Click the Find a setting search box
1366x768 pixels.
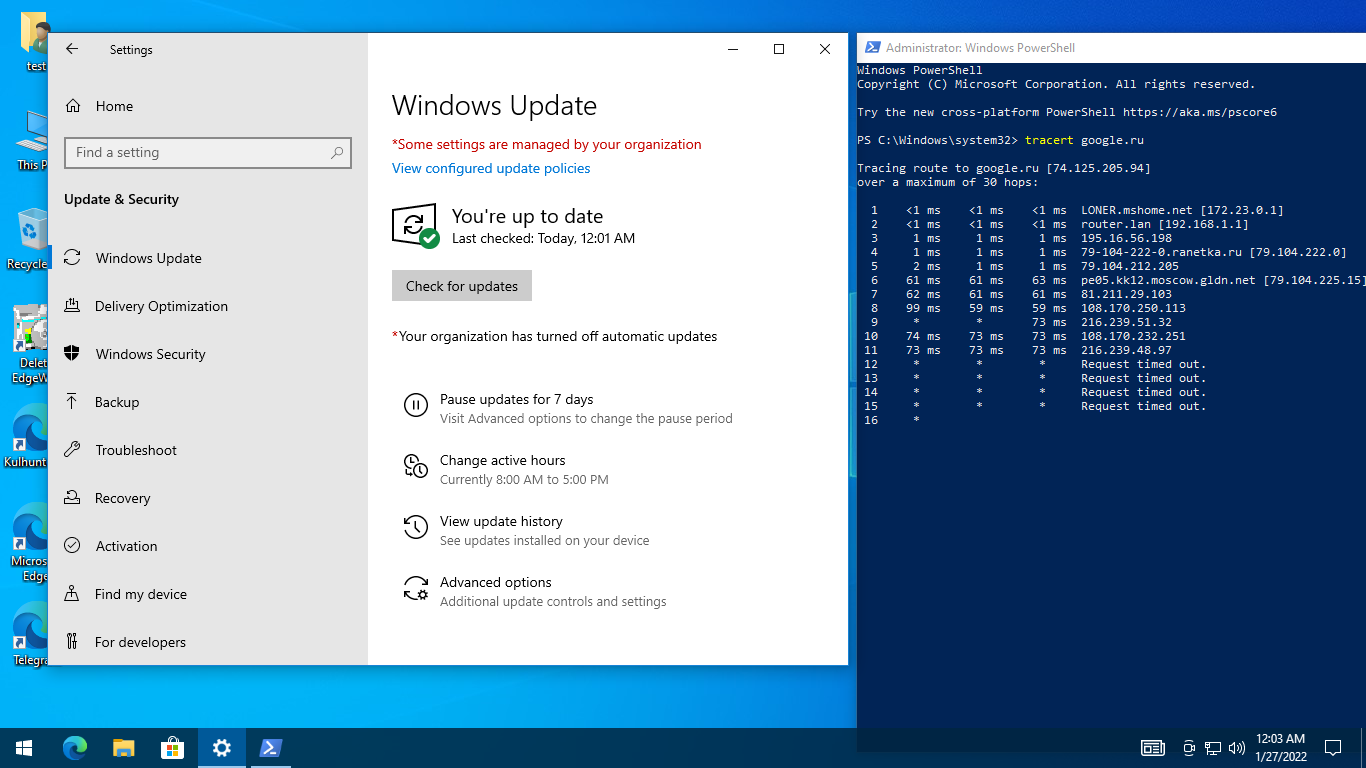[208, 153]
